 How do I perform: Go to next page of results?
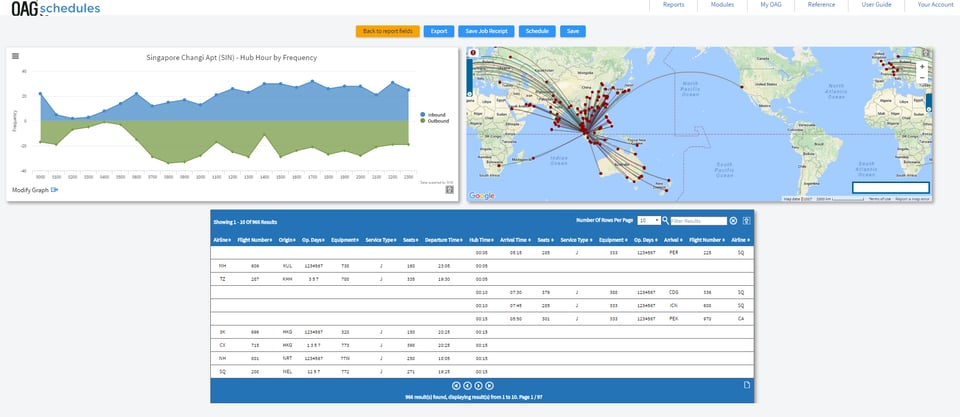pyautogui.click(x=478, y=386)
